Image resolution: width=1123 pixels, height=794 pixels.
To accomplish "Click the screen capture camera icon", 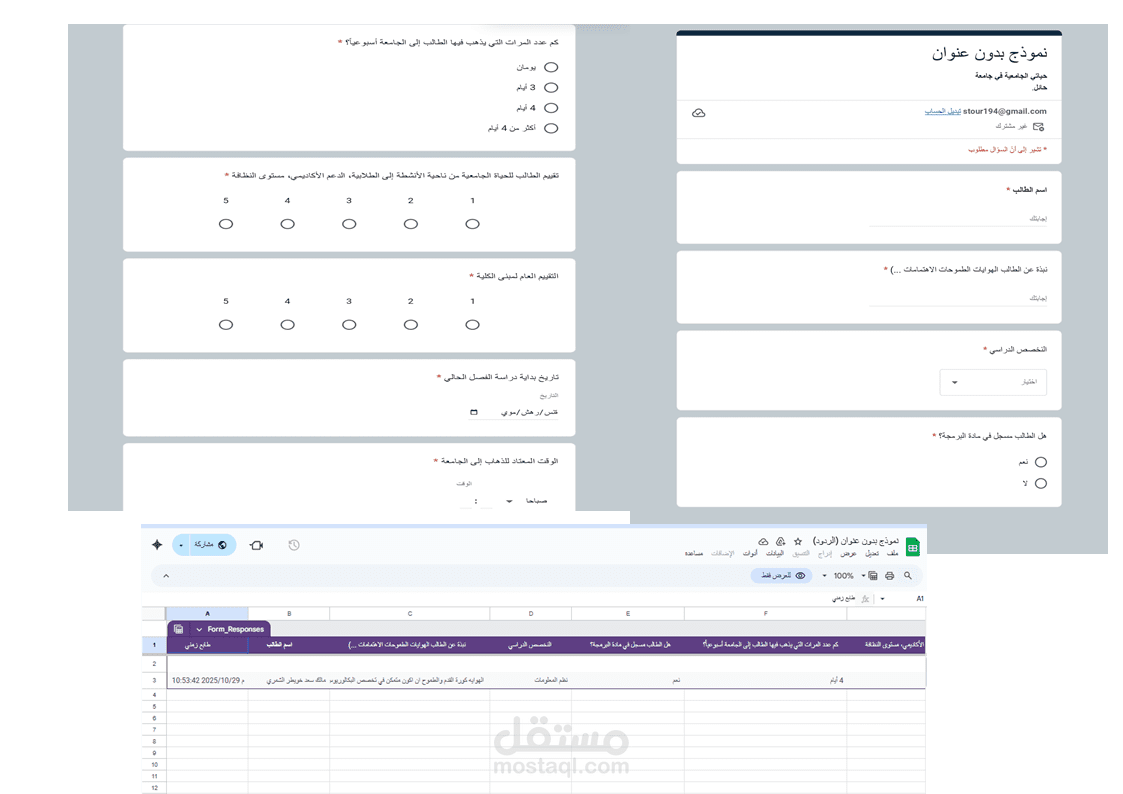I will point(256,545).
